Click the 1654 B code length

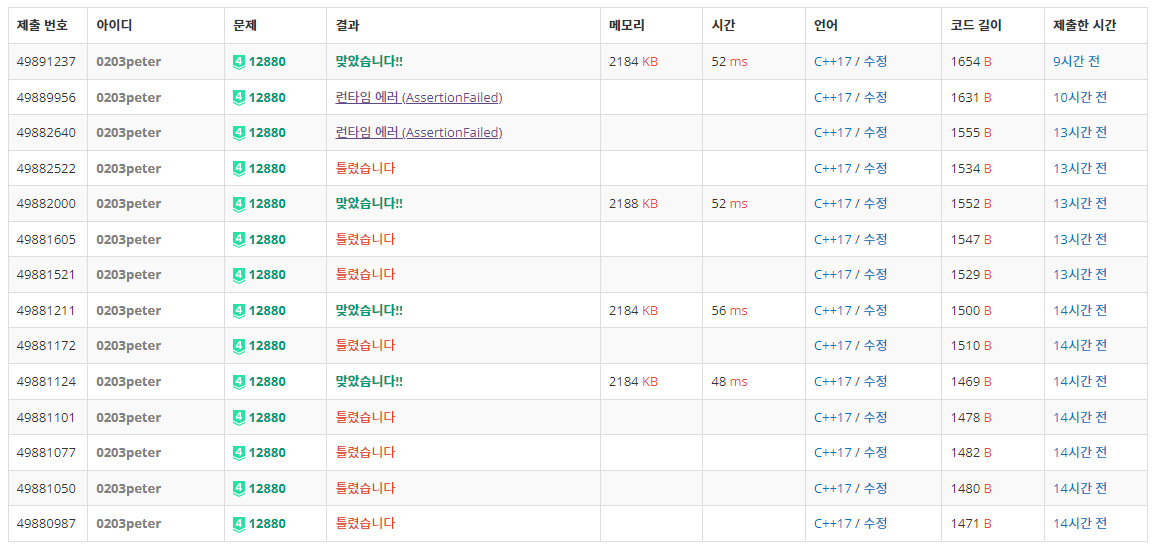pos(971,62)
